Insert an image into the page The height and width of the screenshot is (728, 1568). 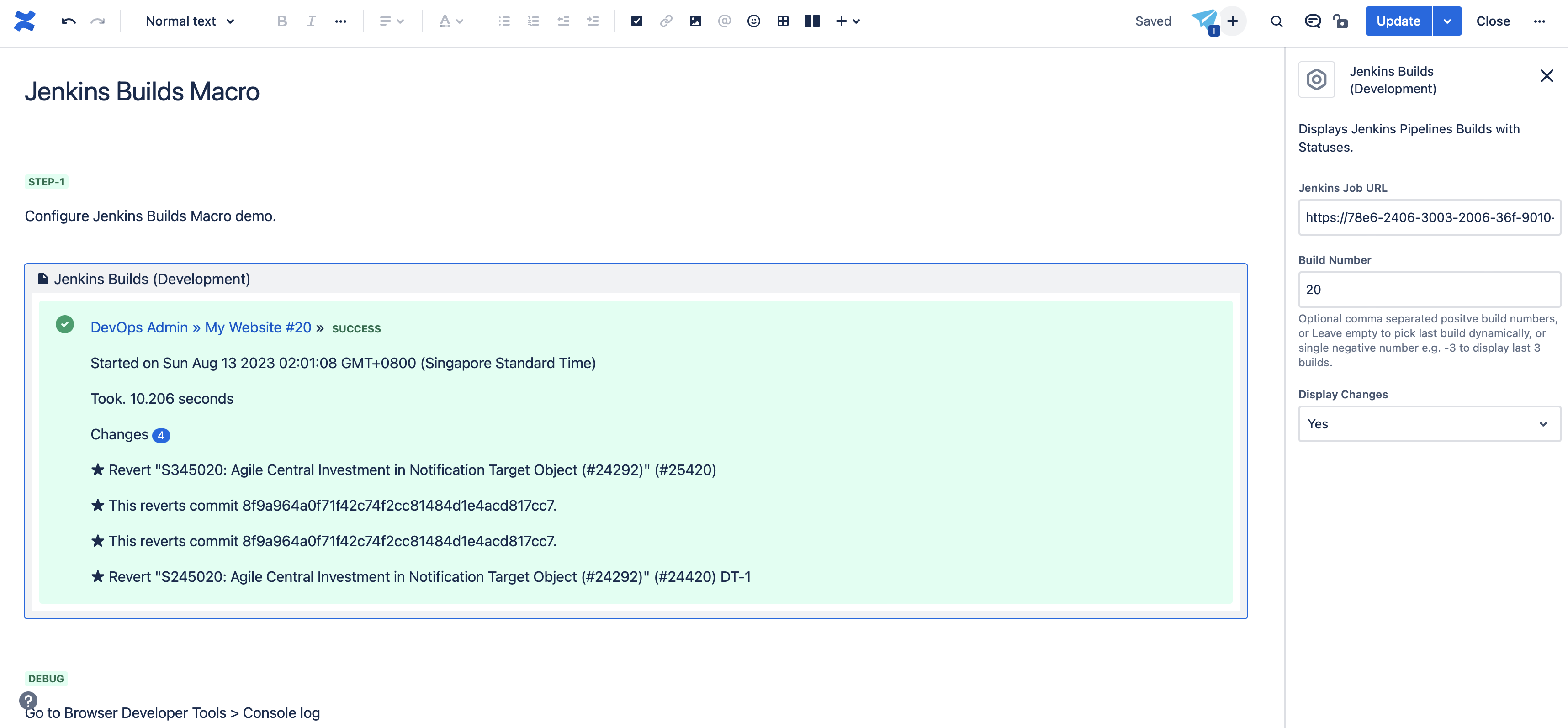click(695, 21)
